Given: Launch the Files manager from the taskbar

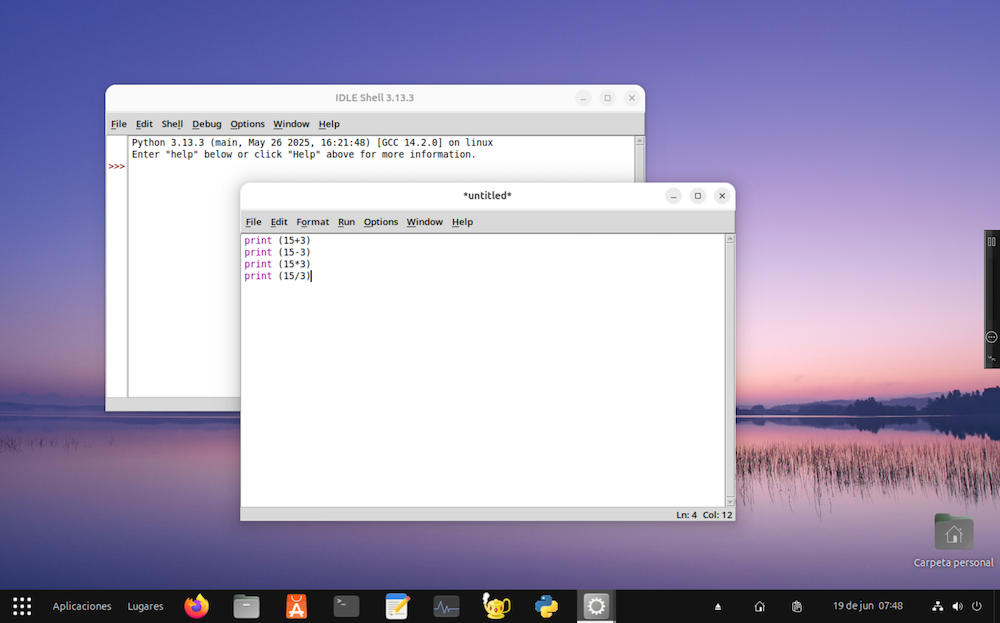Looking at the screenshot, I should [x=246, y=606].
